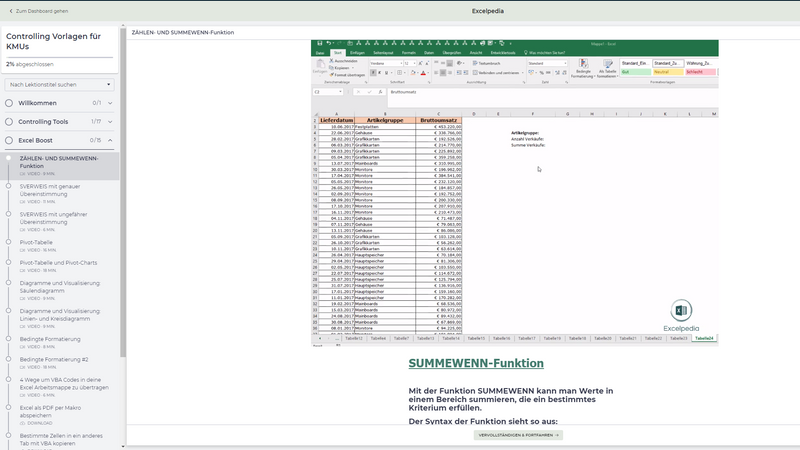Image resolution: width=800 pixels, height=450 pixels.
Task: Toggle the Willkommen completion circle
Action: tap(9, 103)
